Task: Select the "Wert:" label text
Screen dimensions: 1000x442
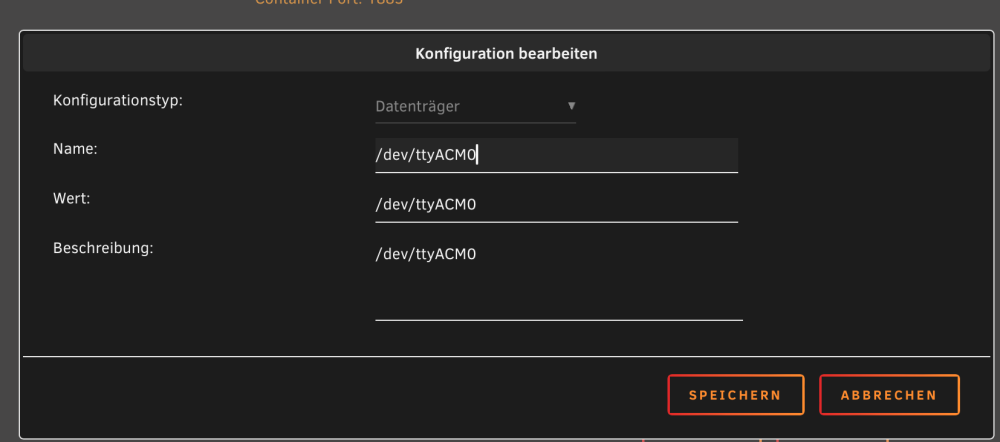Action: pyautogui.click(x=72, y=198)
